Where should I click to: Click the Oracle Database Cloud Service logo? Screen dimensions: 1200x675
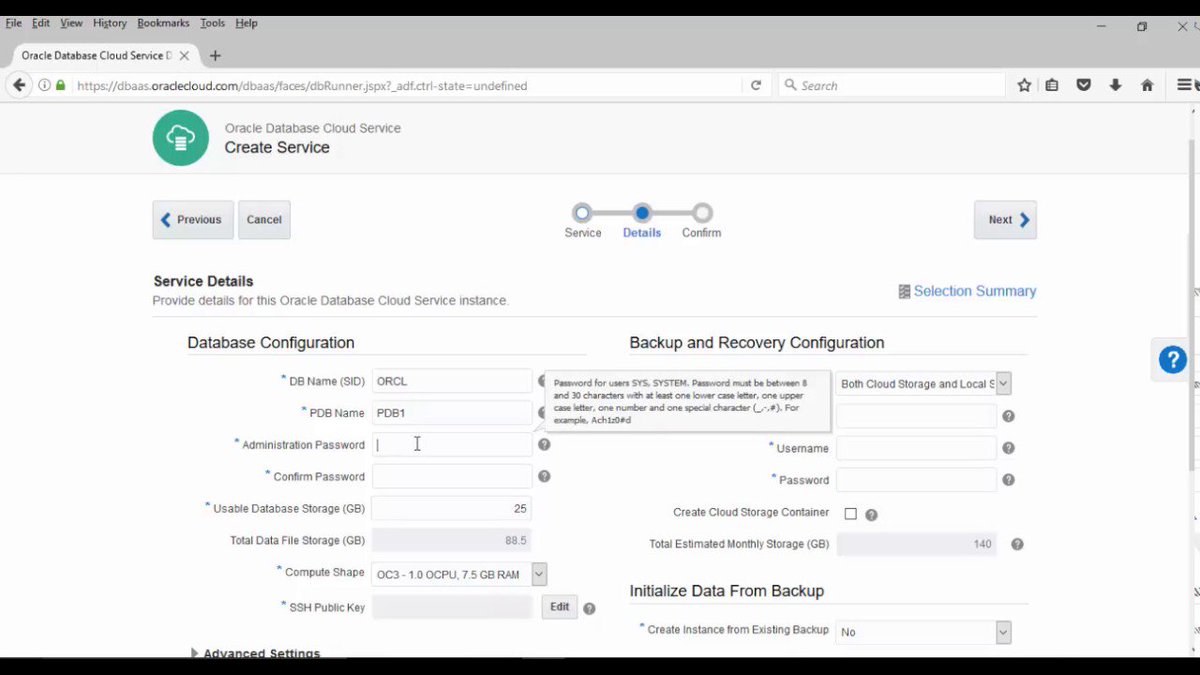(x=181, y=138)
